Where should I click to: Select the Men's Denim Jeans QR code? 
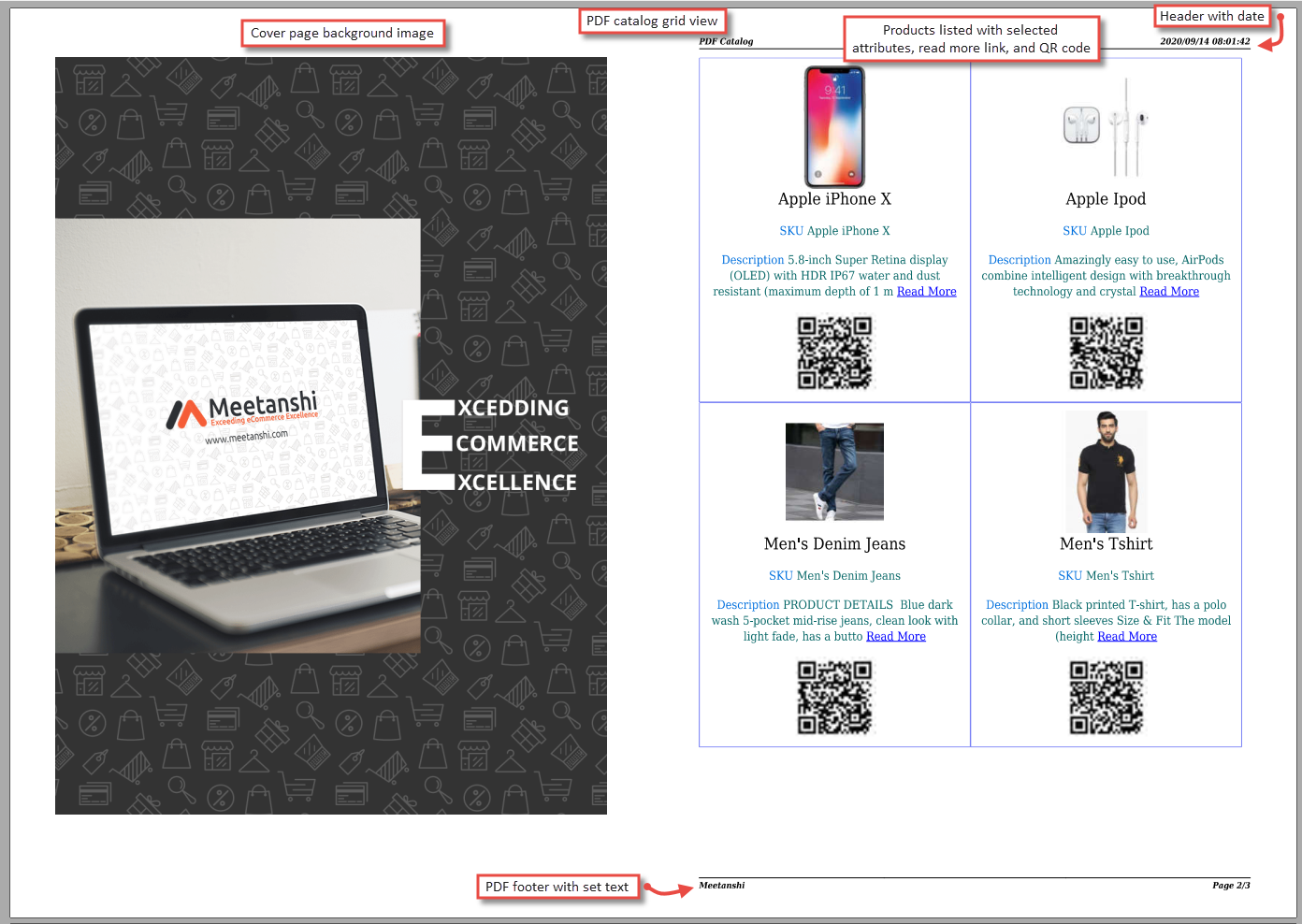[835, 698]
